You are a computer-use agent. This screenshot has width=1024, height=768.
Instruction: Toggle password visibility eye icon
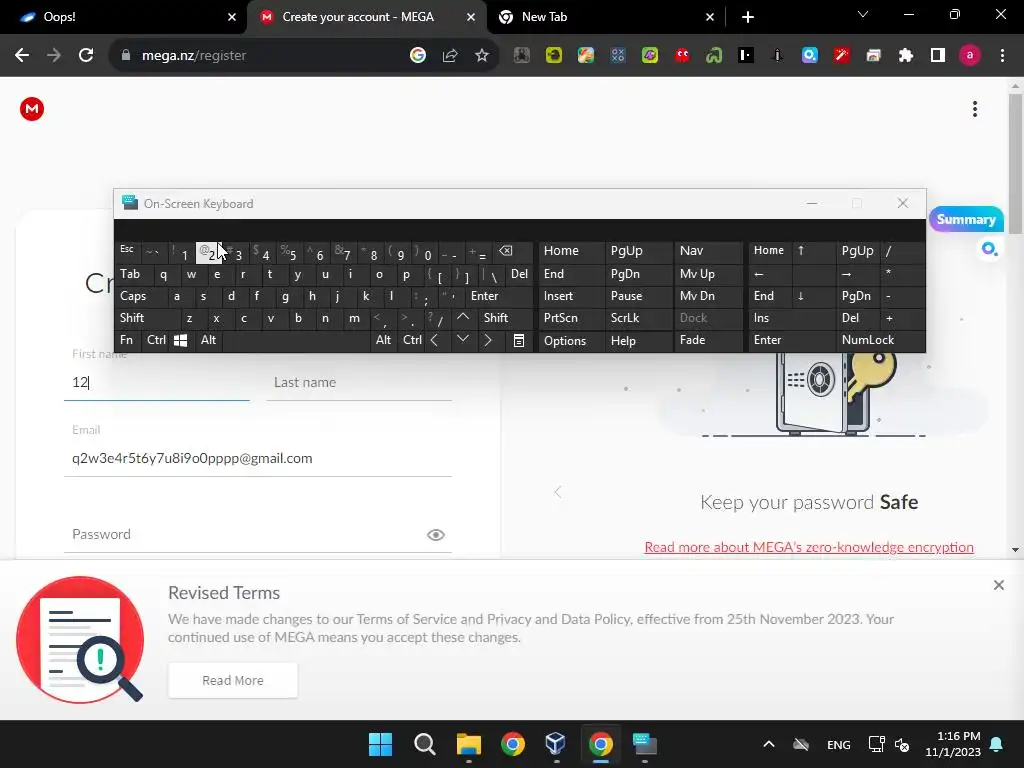(x=436, y=535)
